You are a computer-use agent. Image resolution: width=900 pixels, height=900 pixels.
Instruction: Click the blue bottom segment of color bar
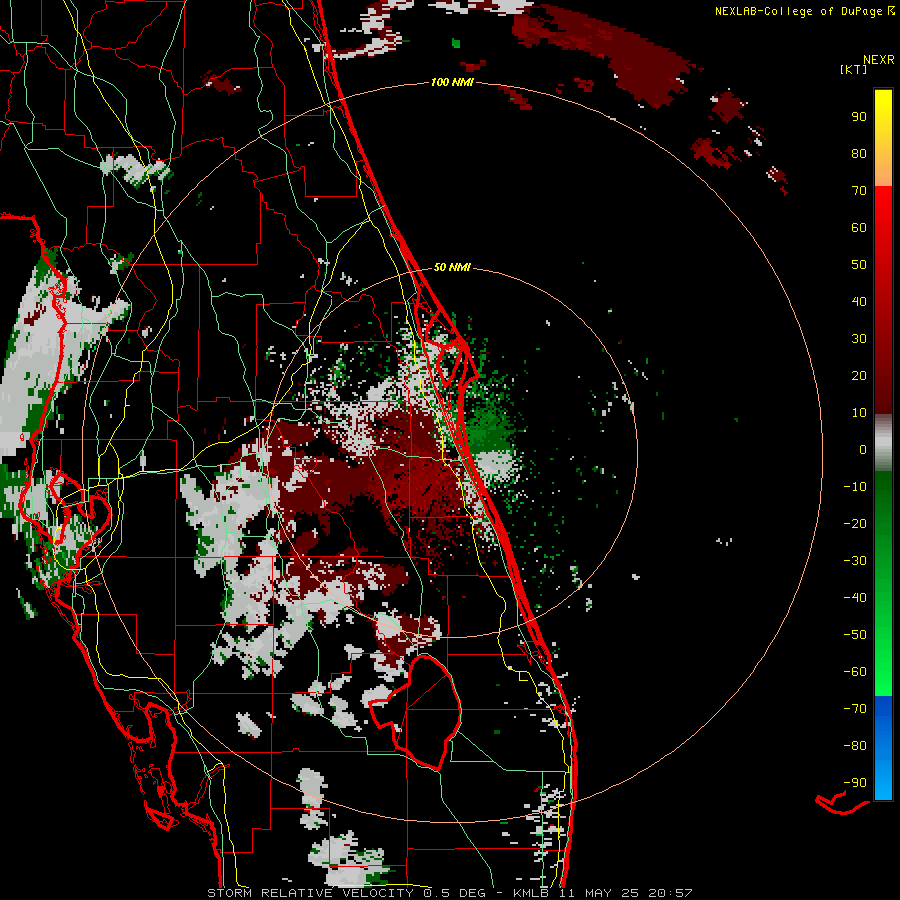pos(883,748)
